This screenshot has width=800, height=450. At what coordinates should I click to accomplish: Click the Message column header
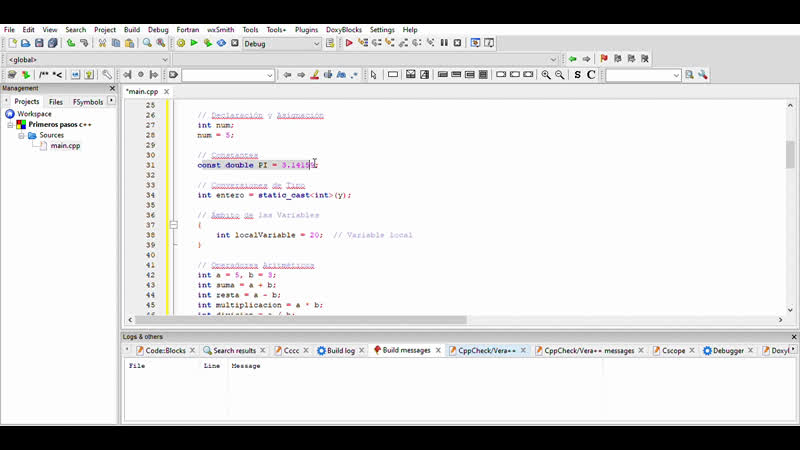coord(246,366)
